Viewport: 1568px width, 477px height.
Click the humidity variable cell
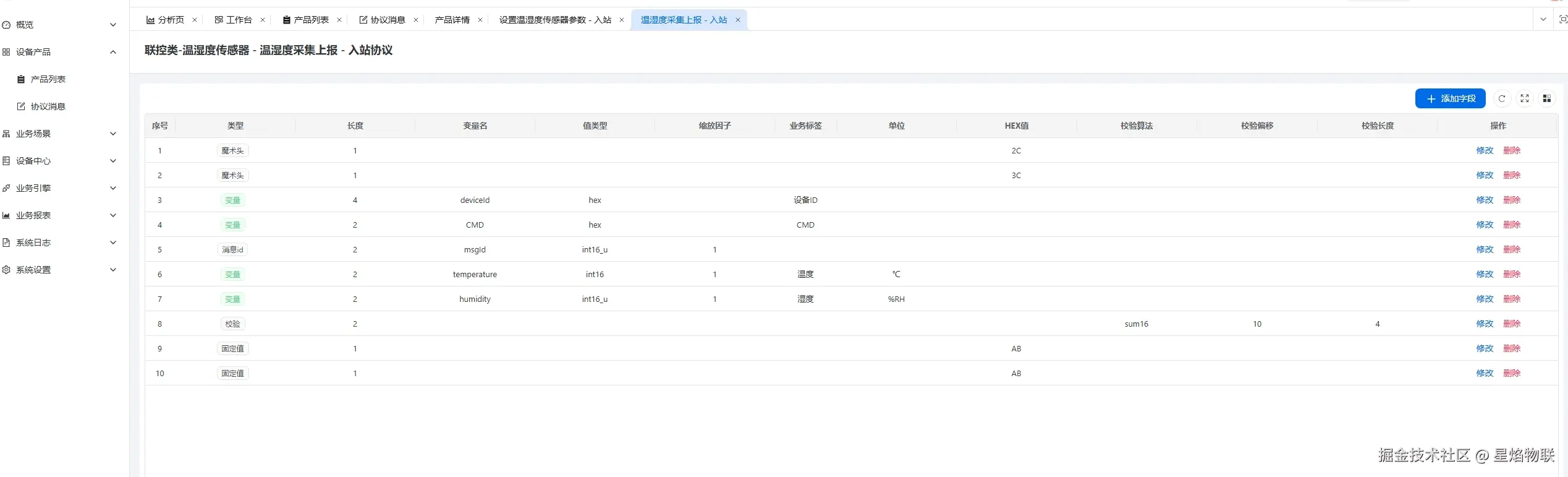click(x=475, y=299)
